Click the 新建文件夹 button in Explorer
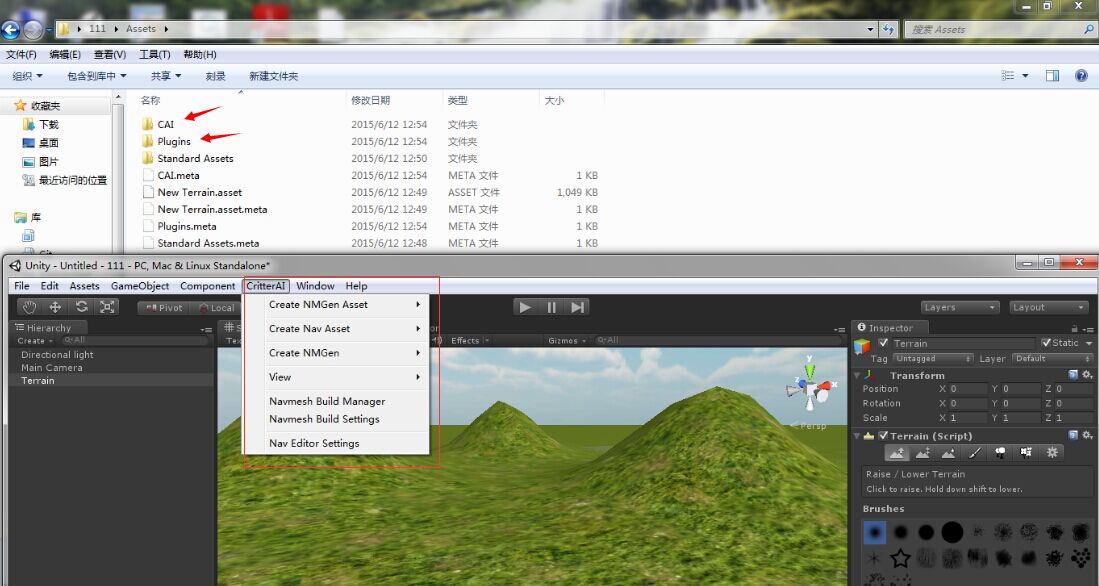The height and width of the screenshot is (586, 1099). 273,76
